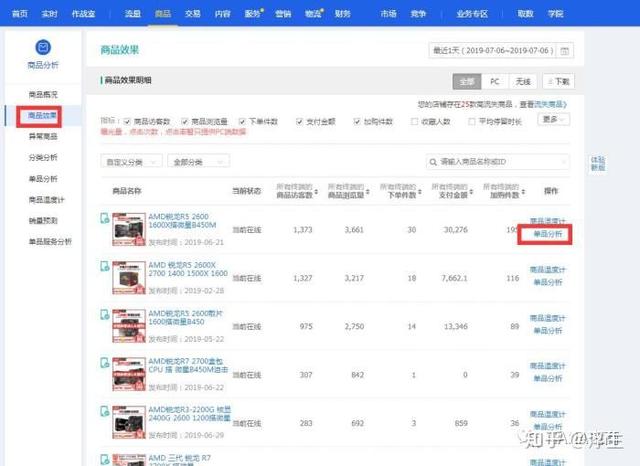This screenshot has width=640, height=466.
Task: Open 财务 in the top navigation
Action: pos(343,14)
